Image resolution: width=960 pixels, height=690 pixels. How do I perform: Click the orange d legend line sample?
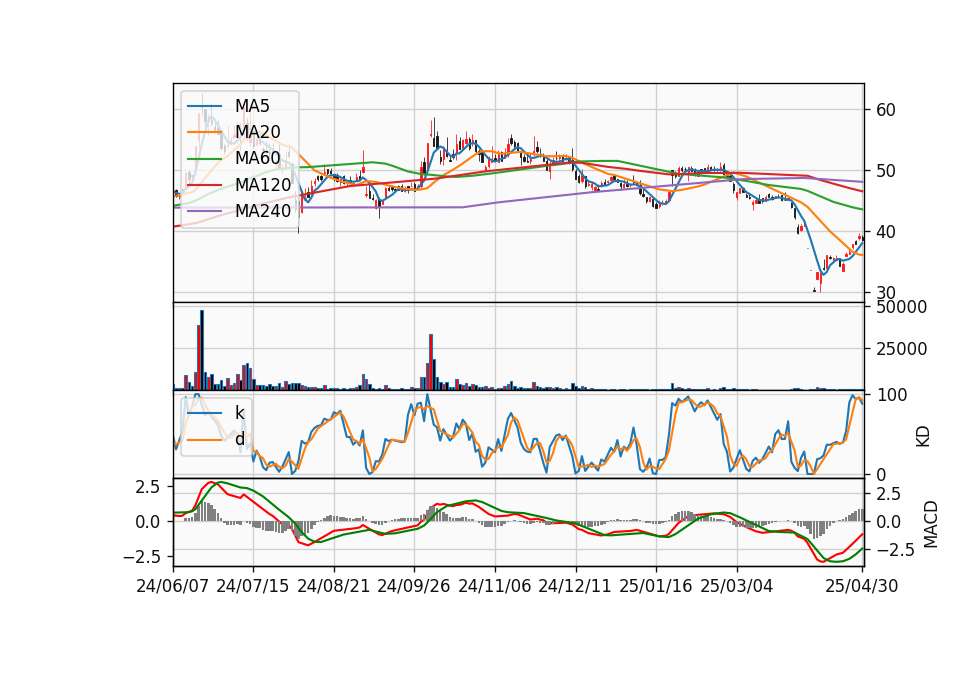(x=204, y=439)
